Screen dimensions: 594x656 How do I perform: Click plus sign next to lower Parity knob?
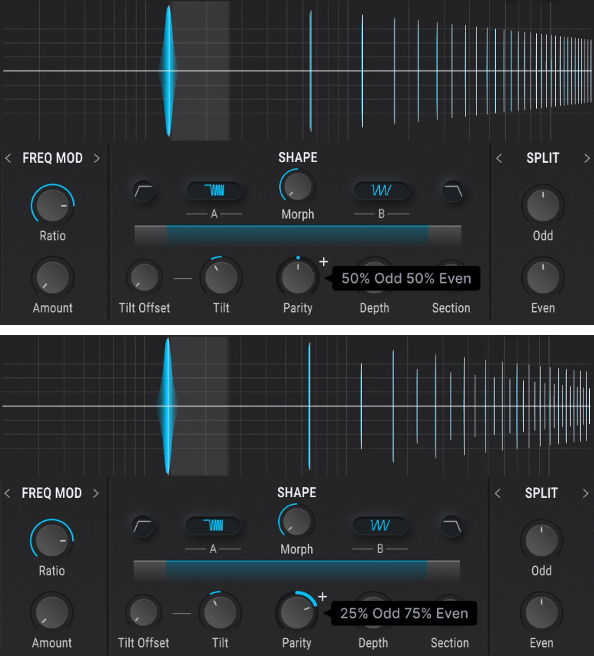click(322, 597)
